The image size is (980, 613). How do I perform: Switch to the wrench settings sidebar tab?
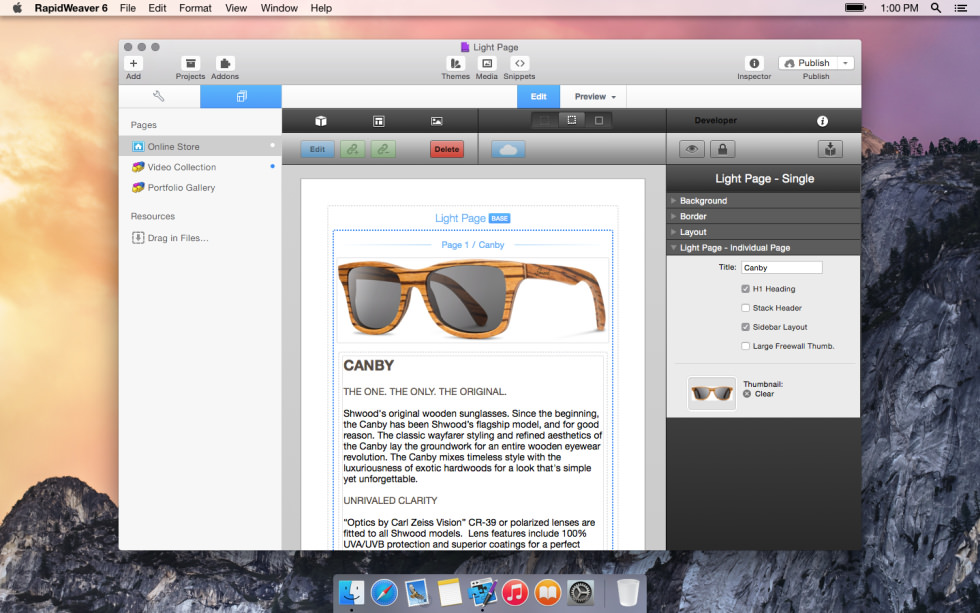[x=159, y=96]
